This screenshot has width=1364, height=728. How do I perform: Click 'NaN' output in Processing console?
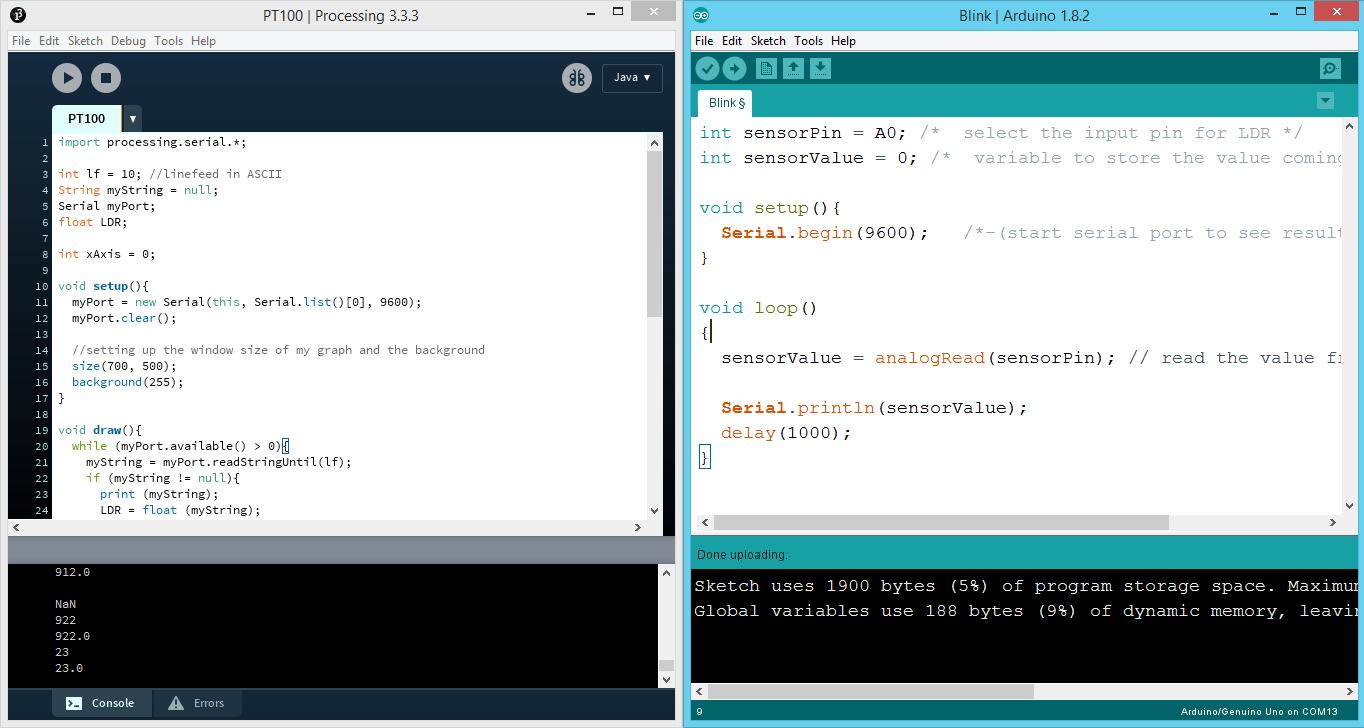(66, 604)
